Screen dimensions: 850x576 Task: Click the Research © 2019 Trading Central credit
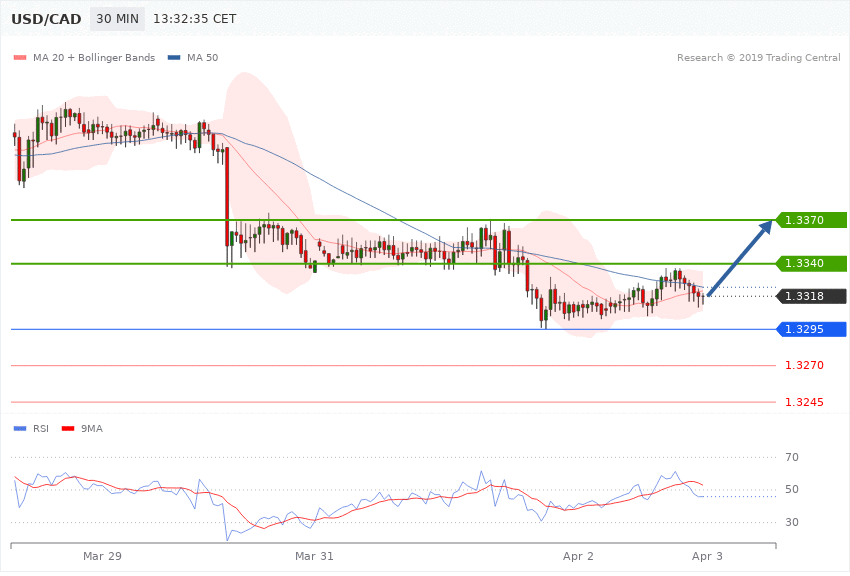(x=758, y=57)
